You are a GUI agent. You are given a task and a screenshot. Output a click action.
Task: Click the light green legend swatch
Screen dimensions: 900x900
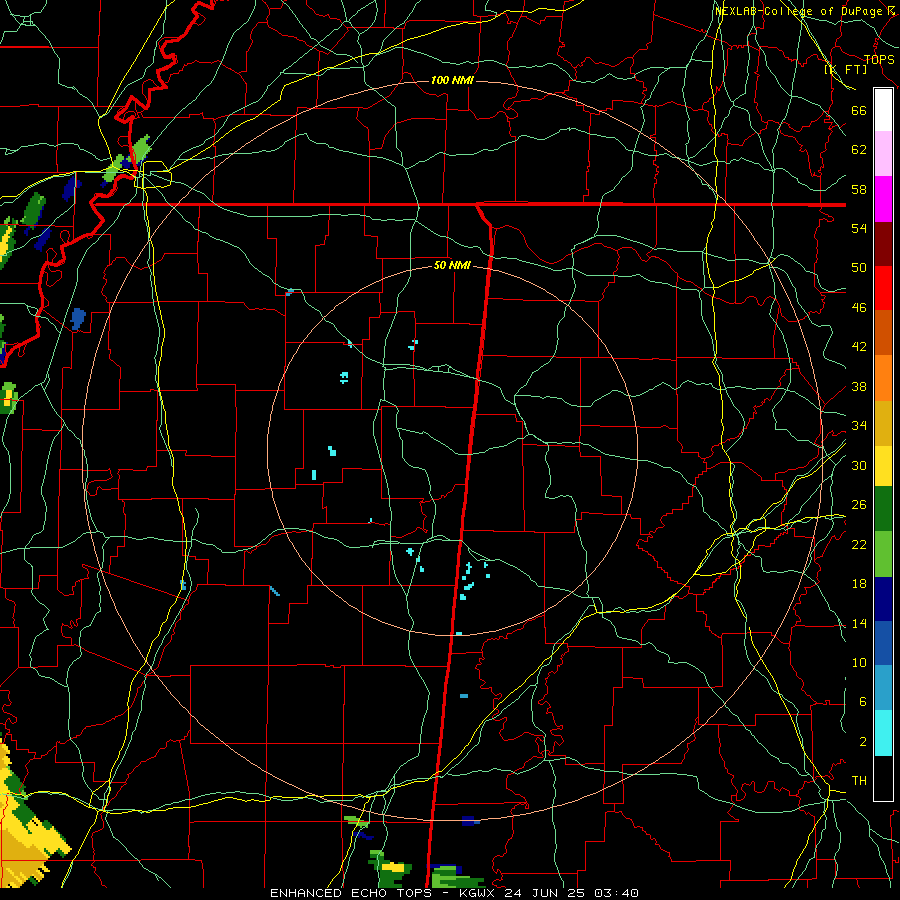(x=883, y=553)
